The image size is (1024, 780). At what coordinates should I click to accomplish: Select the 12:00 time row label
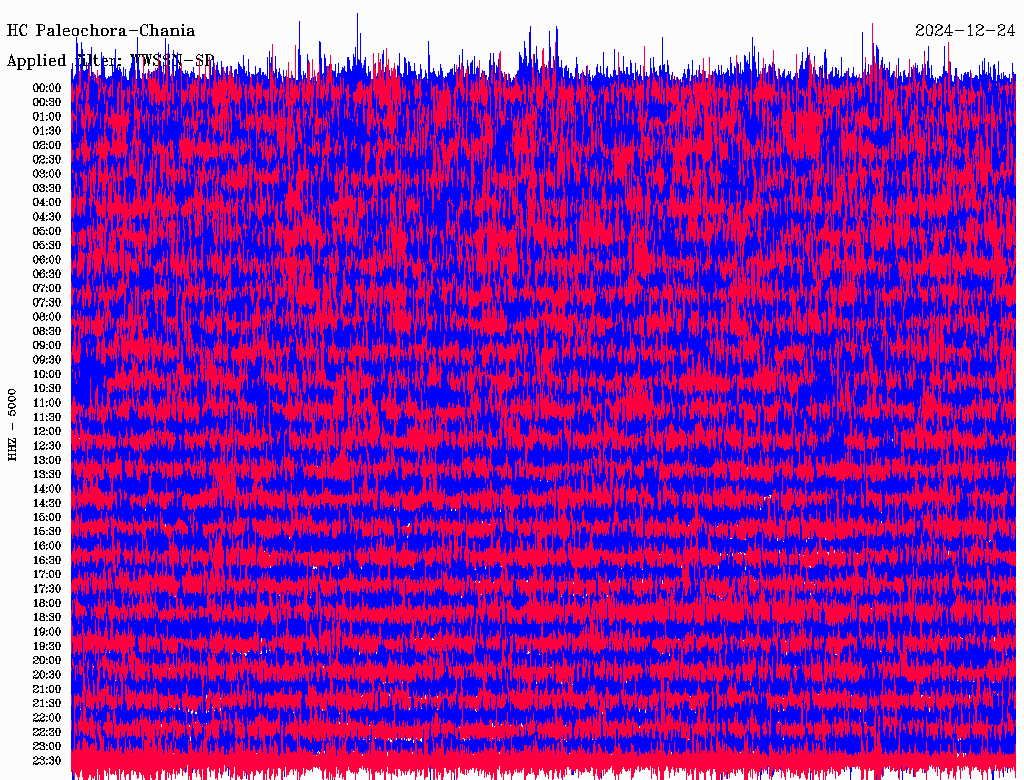pyautogui.click(x=47, y=432)
